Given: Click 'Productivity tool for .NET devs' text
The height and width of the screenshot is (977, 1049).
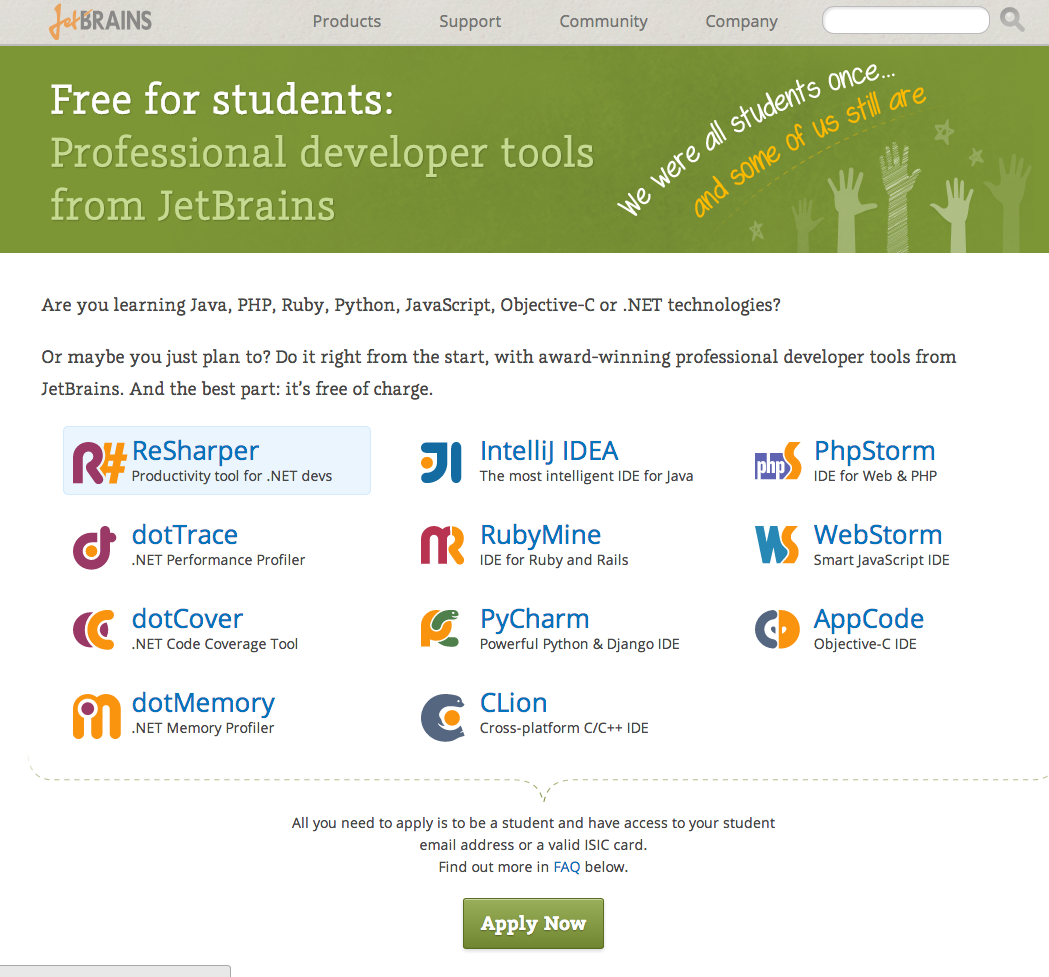Looking at the screenshot, I should pyautogui.click(x=231, y=476).
